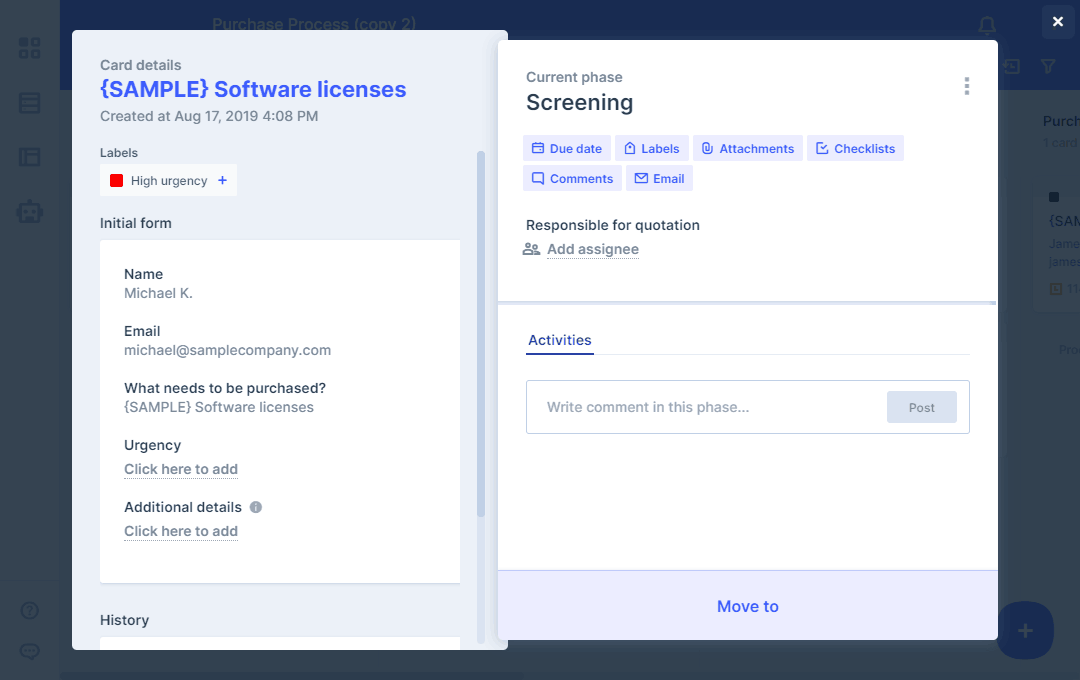
Task: Expand the Move to phase selector
Action: click(747, 606)
